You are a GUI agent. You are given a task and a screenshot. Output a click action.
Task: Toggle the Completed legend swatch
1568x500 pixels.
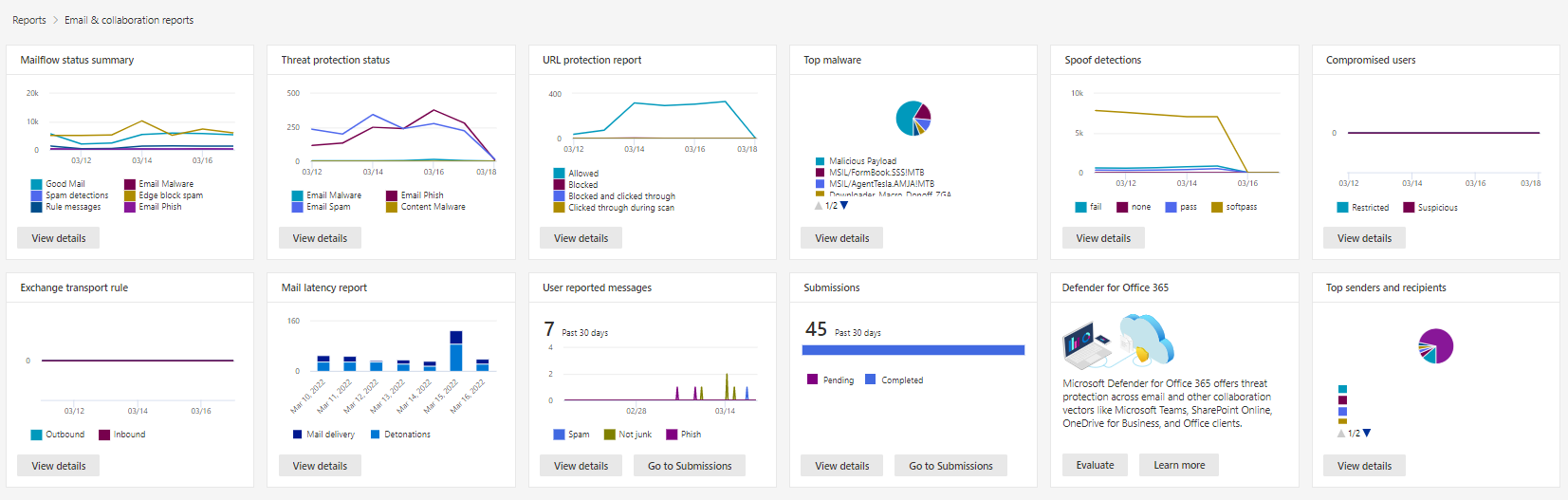[x=870, y=380]
